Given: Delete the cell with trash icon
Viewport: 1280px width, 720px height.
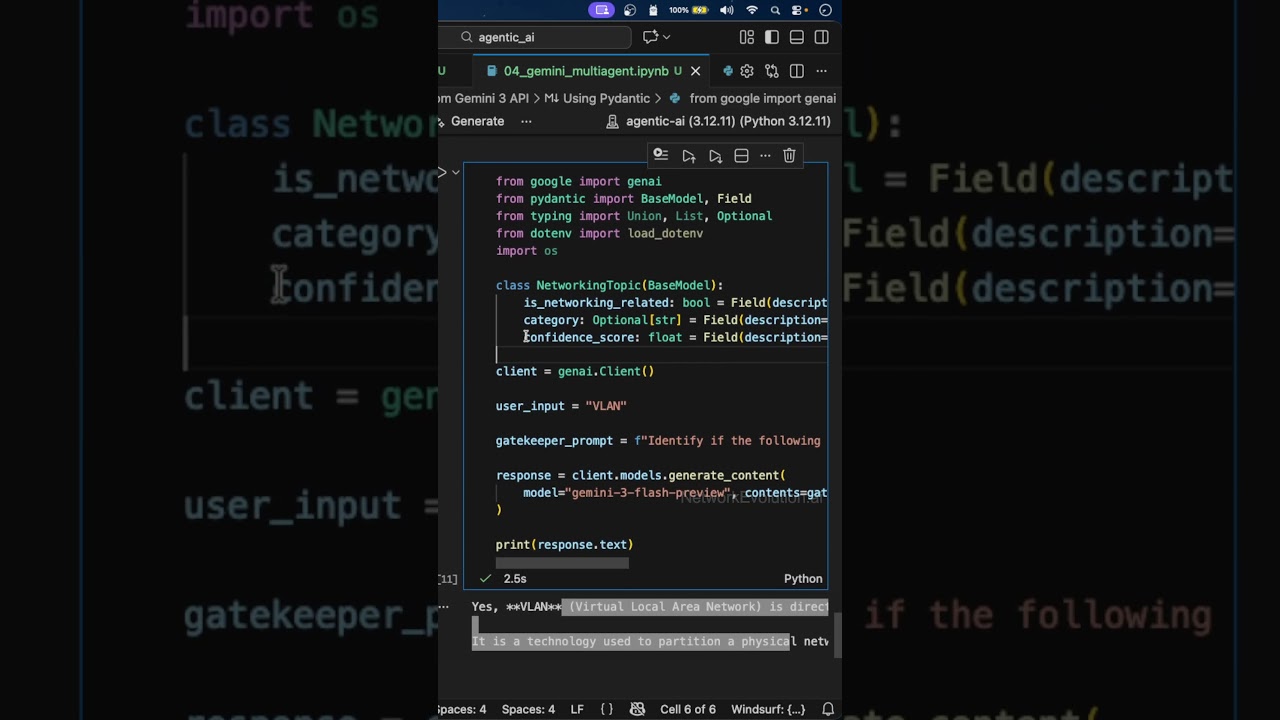Looking at the screenshot, I should 789,156.
